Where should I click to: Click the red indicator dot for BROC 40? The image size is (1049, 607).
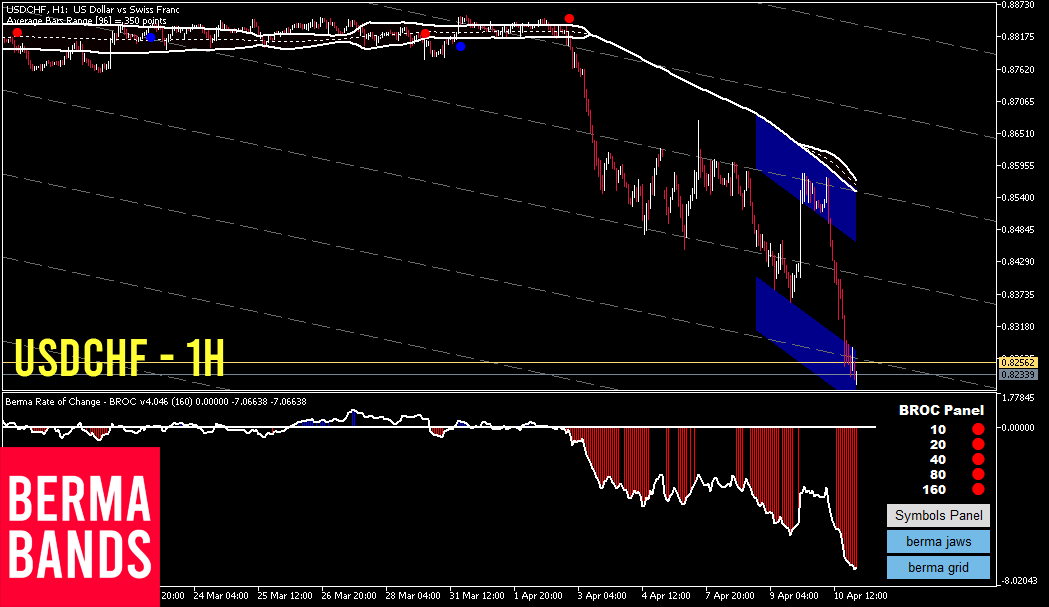978,459
